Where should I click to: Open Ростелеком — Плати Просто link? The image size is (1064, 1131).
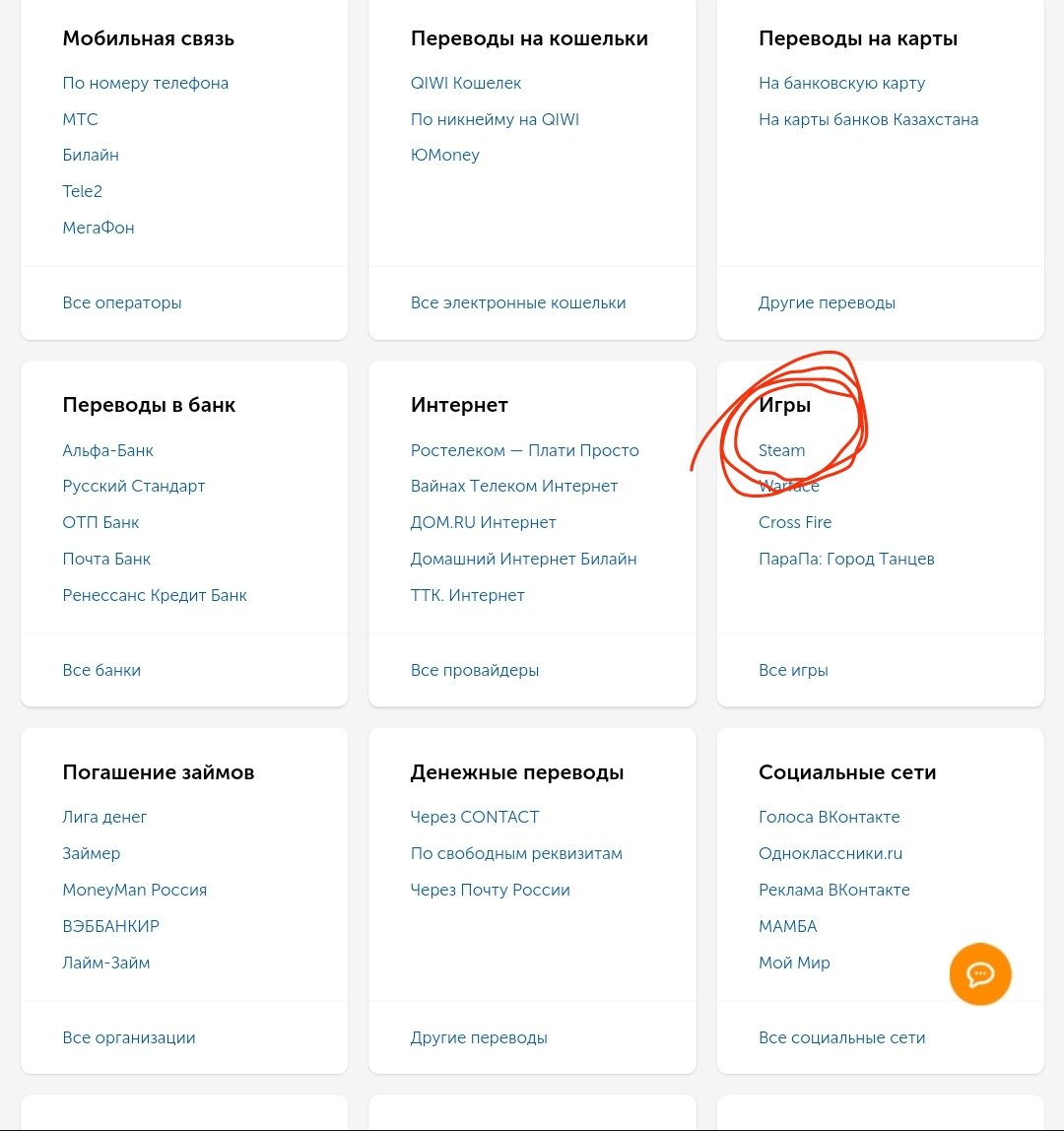(x=524, y=451)
